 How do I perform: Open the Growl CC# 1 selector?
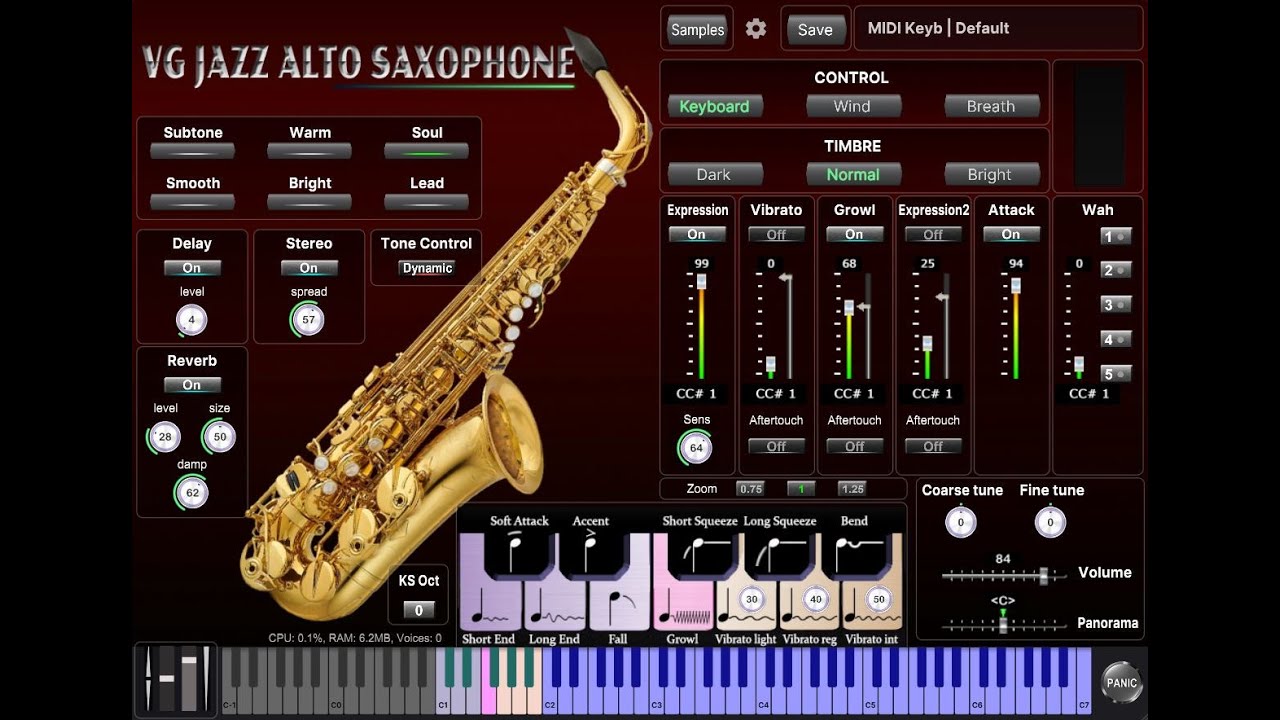point(854,393)
